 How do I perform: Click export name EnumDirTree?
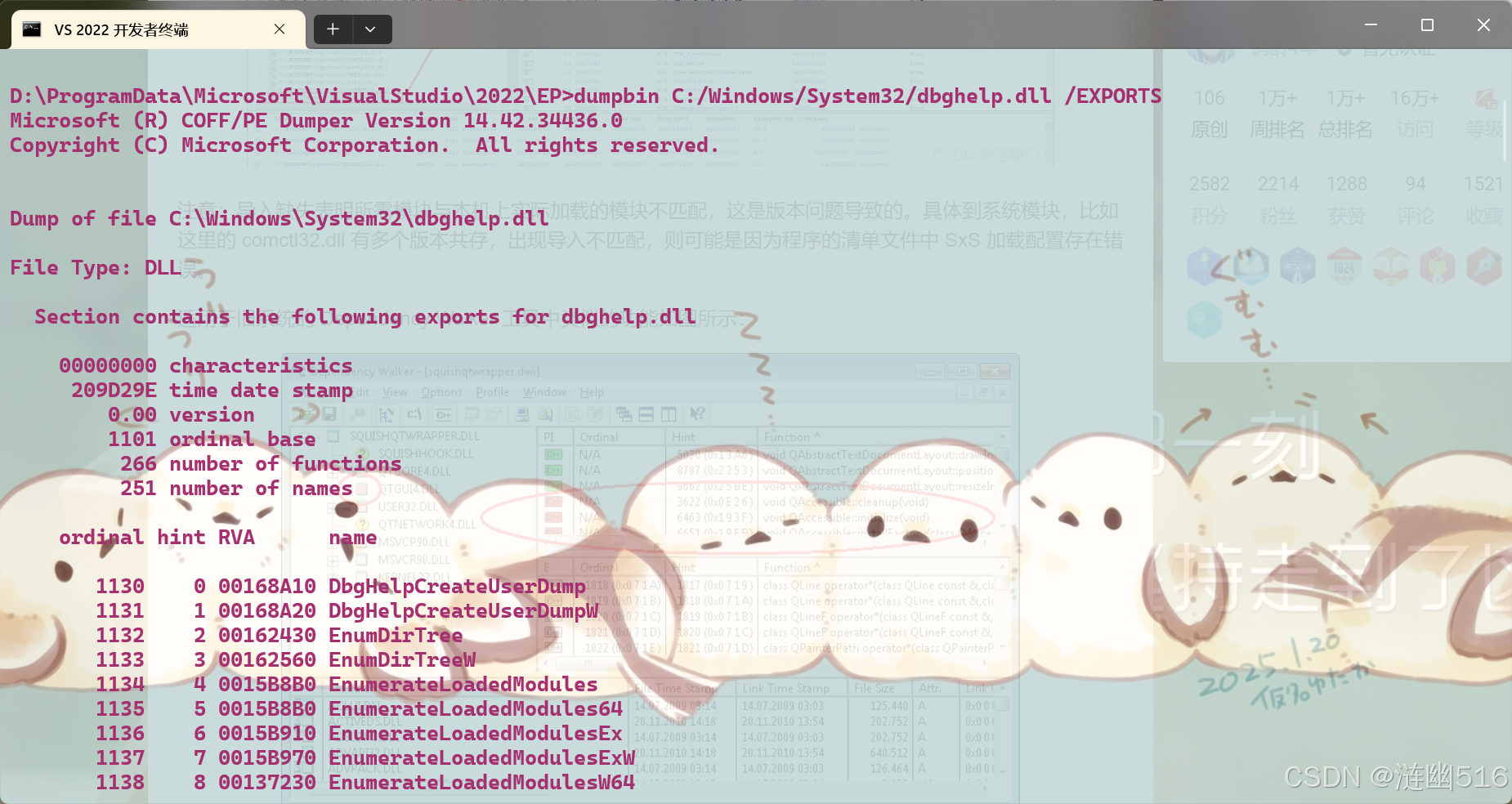(396, 636)
